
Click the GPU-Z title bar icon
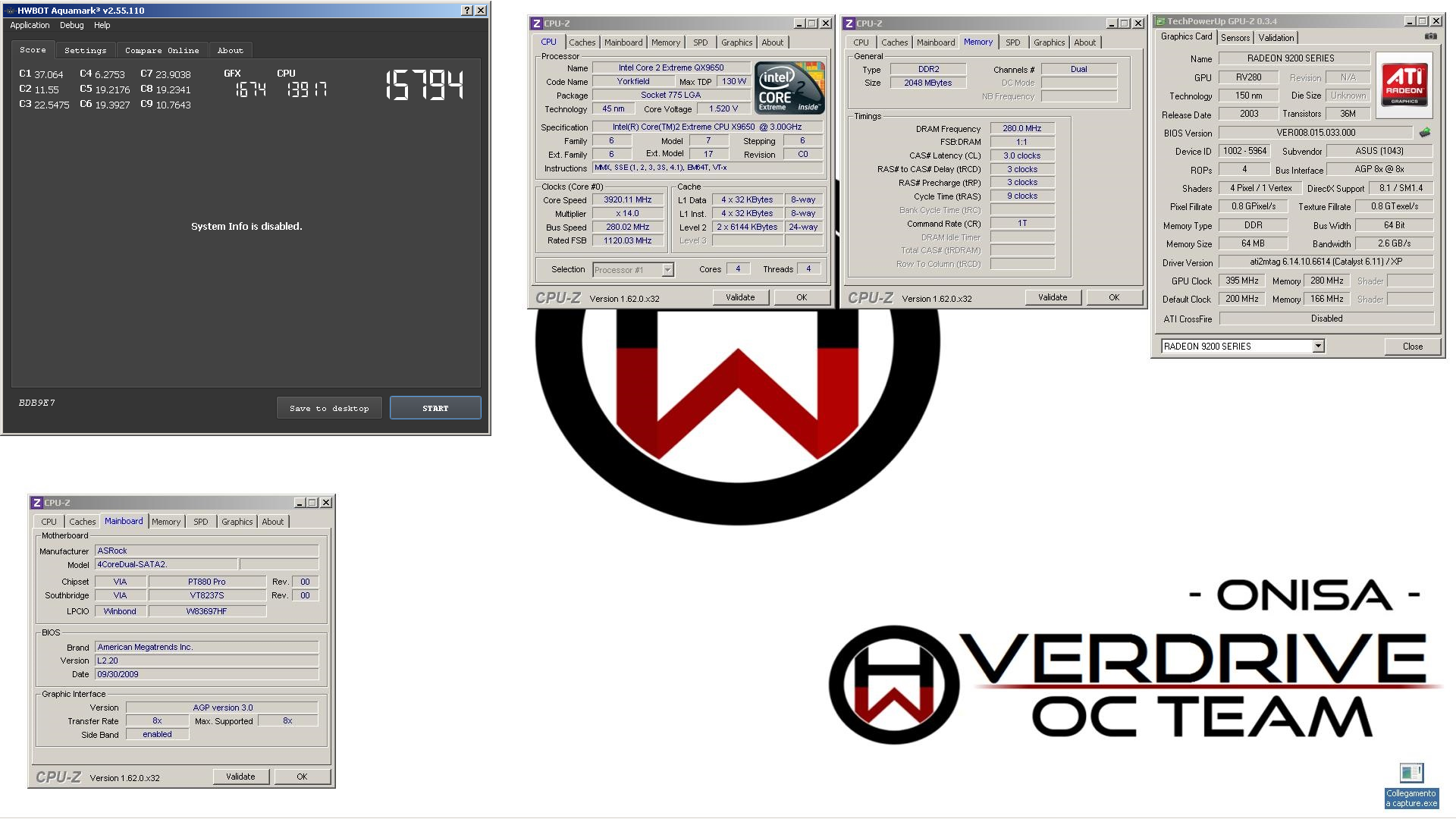[x=1159, y=21]
